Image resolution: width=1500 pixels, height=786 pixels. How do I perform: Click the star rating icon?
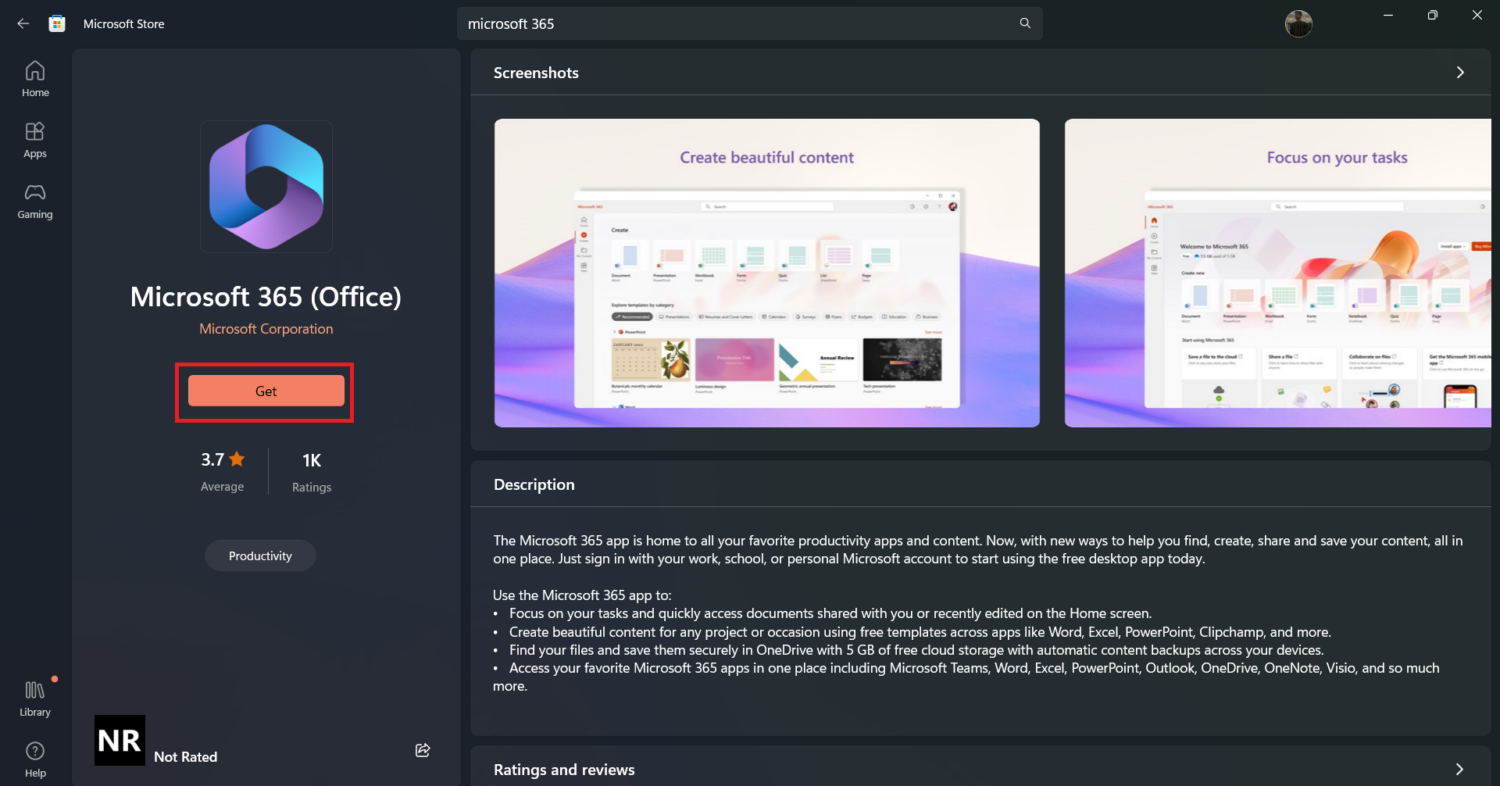237,460
